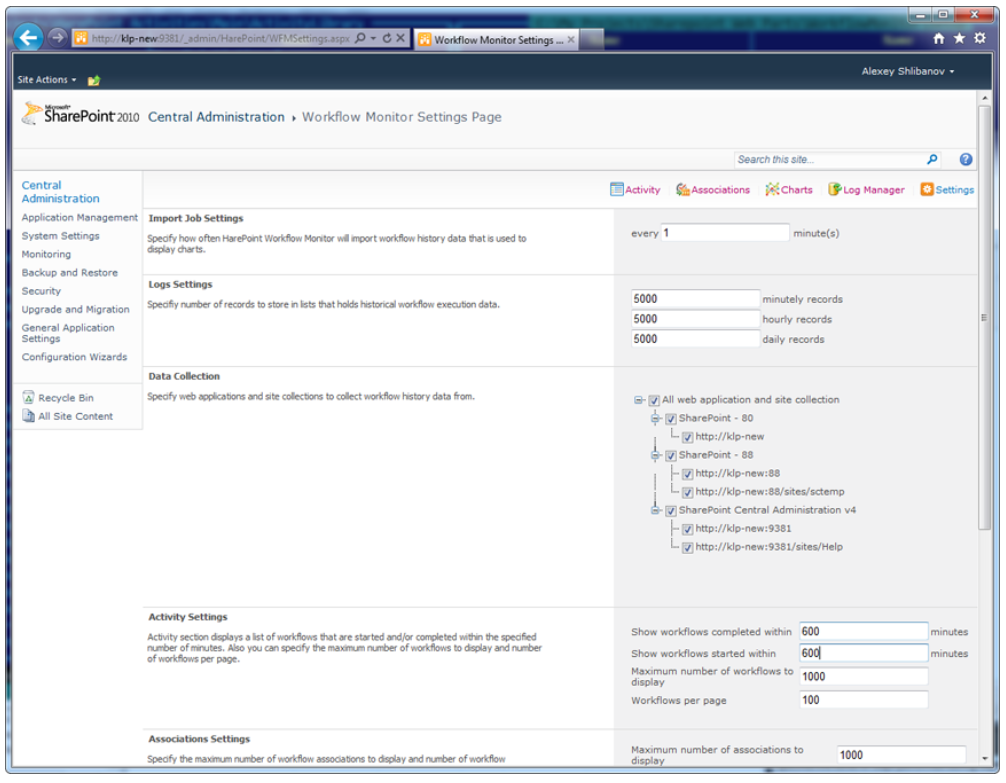Click the Associations toolbar icon

683,189
